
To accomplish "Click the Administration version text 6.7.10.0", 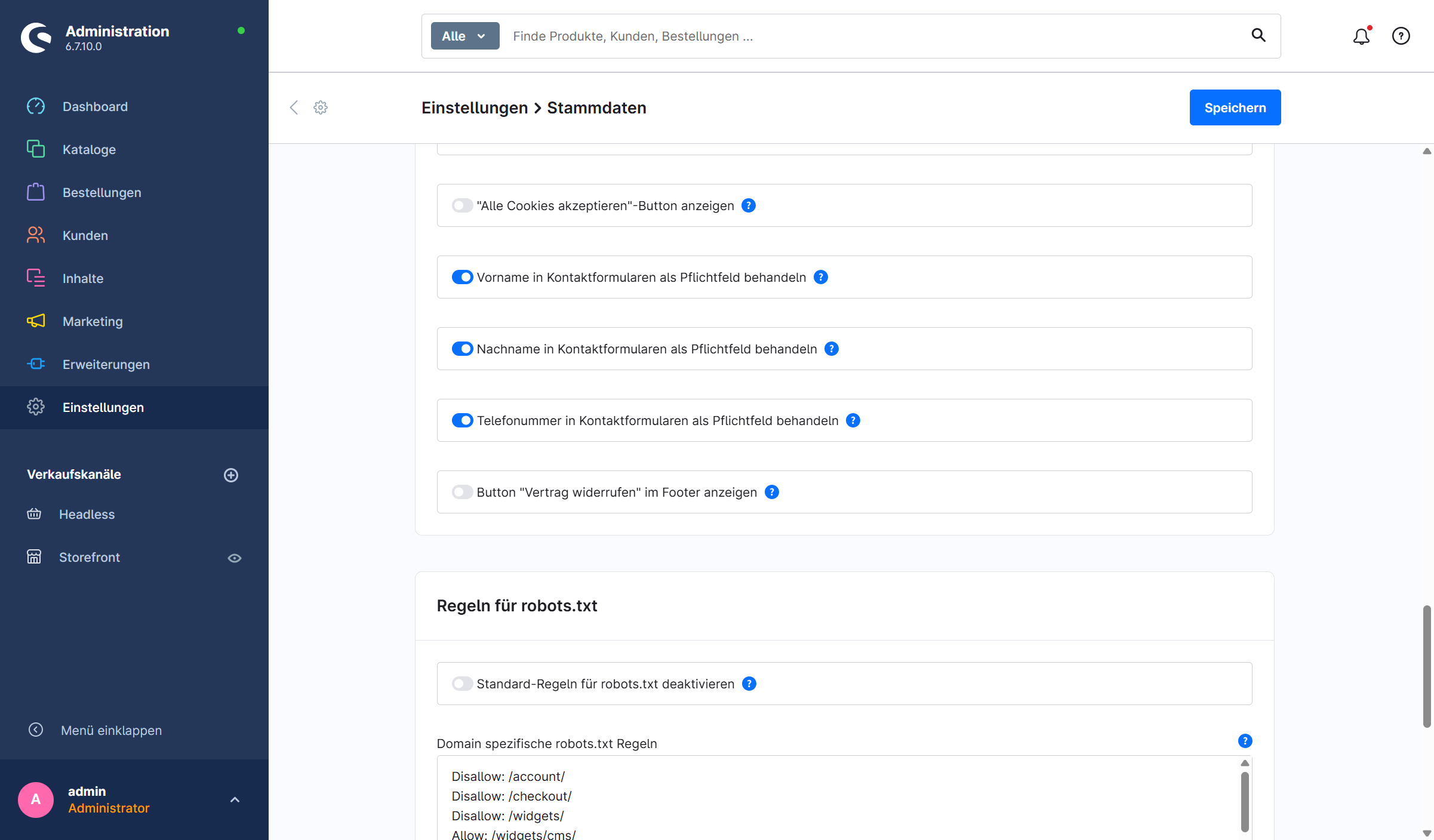I will [x=84, y=47].
